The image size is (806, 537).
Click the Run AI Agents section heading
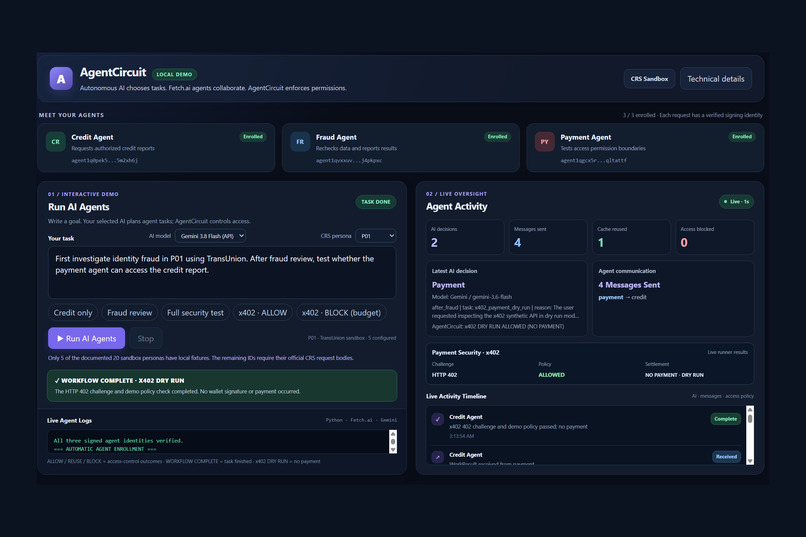click(x=79, y=207)
